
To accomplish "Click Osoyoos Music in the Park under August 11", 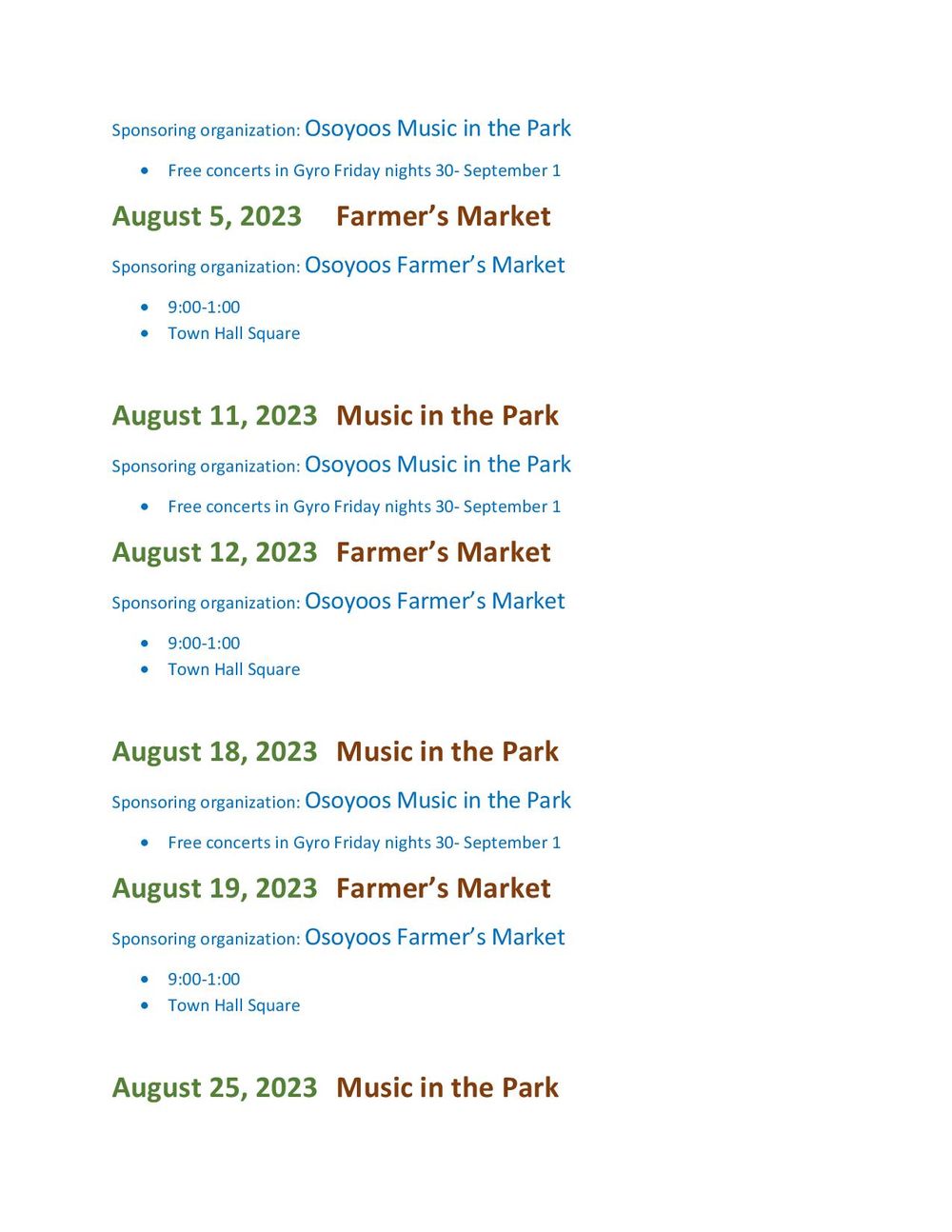I will [438, 465].
